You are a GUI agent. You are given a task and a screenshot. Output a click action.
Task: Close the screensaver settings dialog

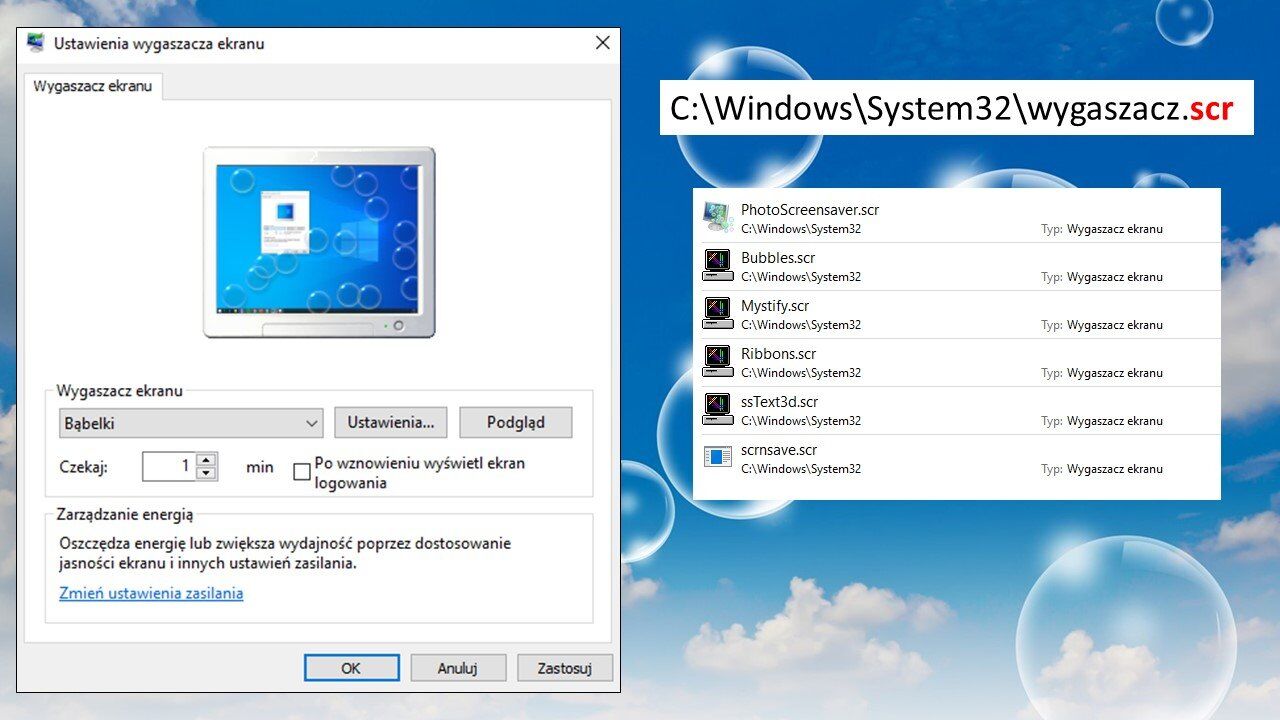click(602, 43)
